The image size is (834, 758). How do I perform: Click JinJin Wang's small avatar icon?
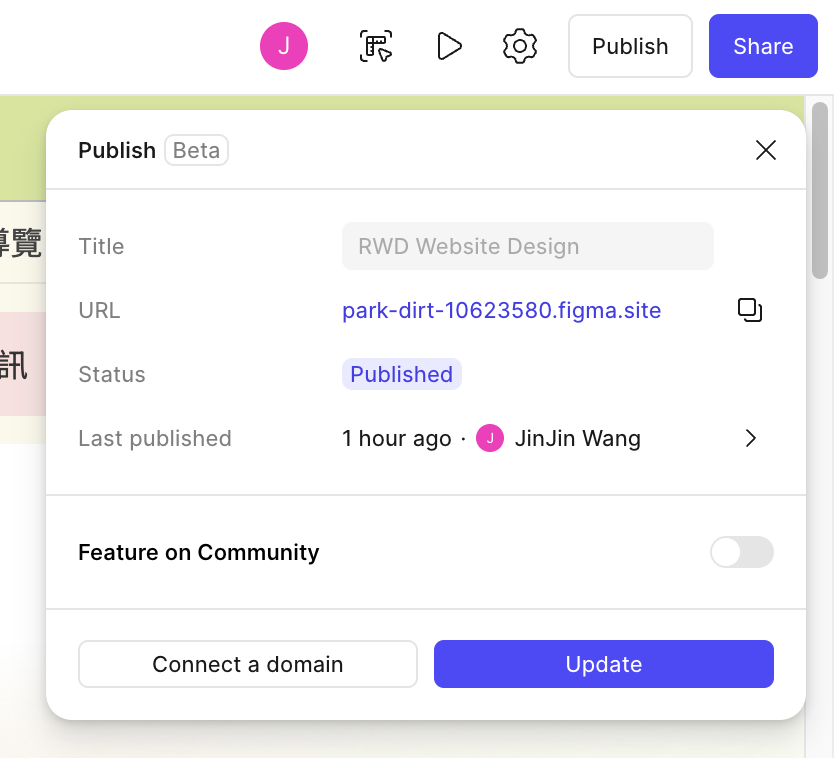click(490, 438)
